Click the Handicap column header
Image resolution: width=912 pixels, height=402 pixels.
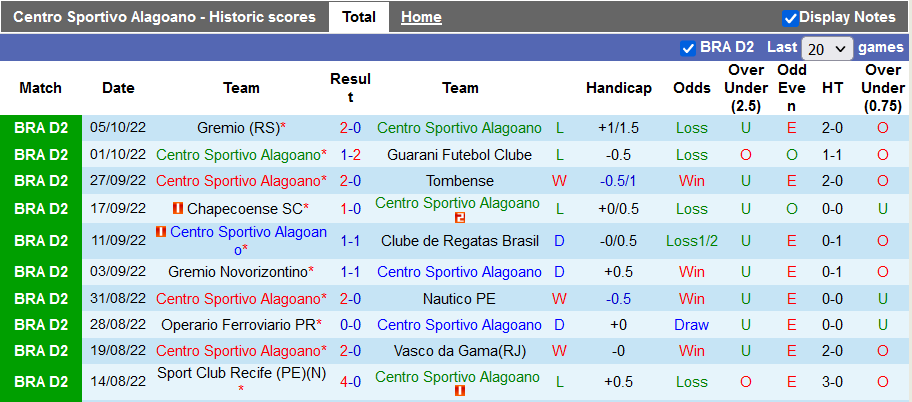click(619, 88)
